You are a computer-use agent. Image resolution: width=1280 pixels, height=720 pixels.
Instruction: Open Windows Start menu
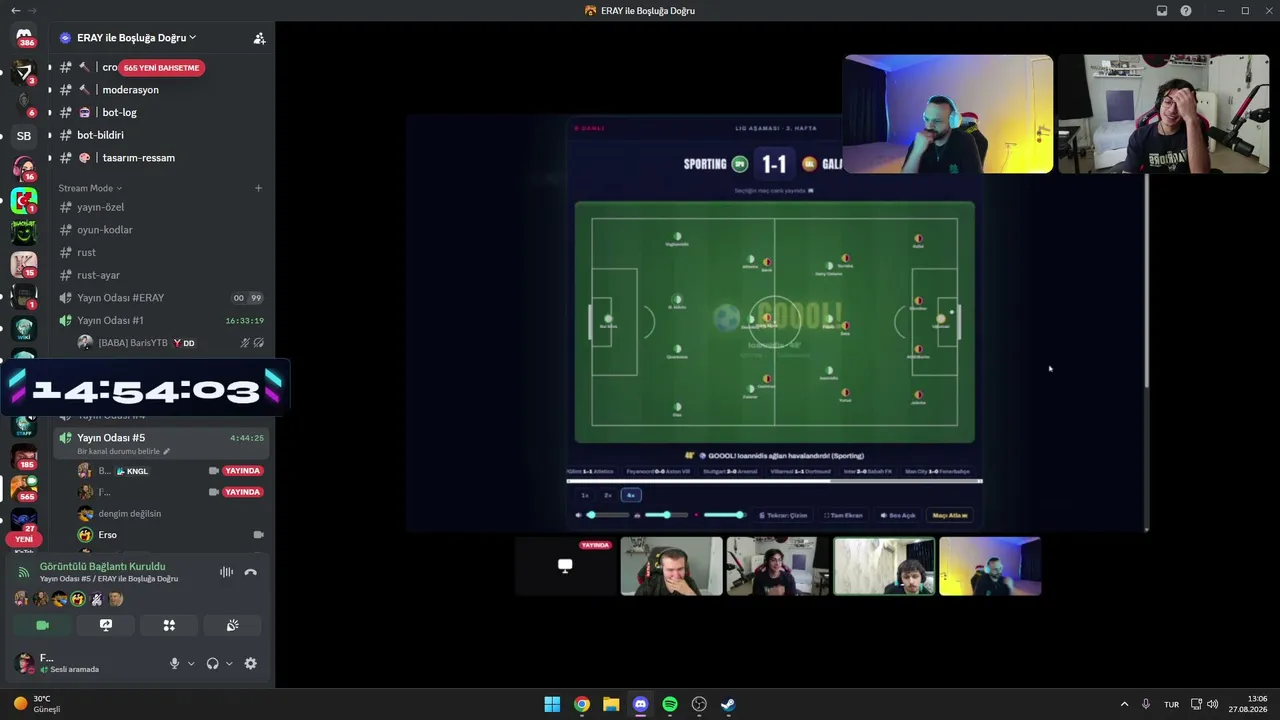click(x=552, y=704)
